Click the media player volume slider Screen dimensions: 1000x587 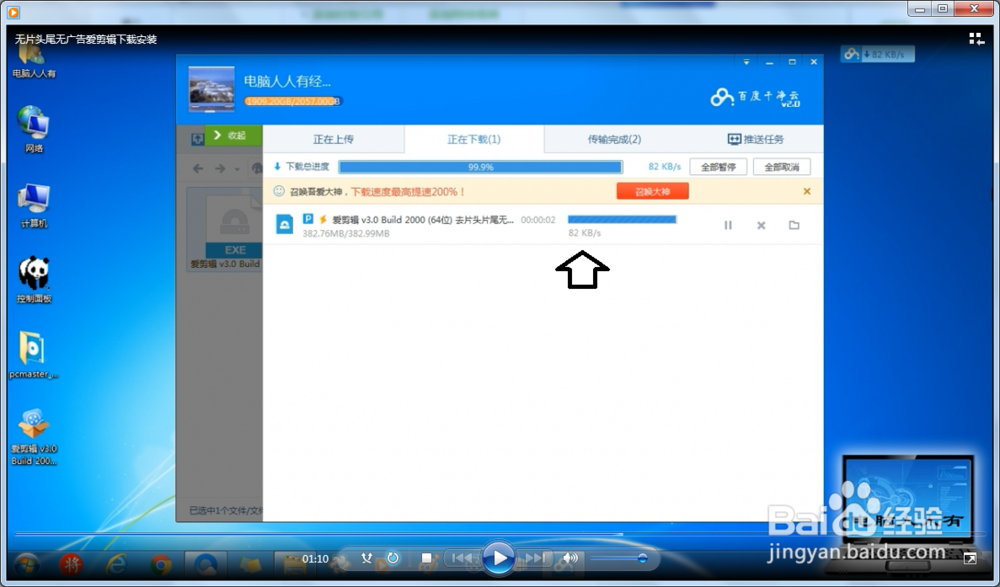pyautogui.click(x=618, y=559)
